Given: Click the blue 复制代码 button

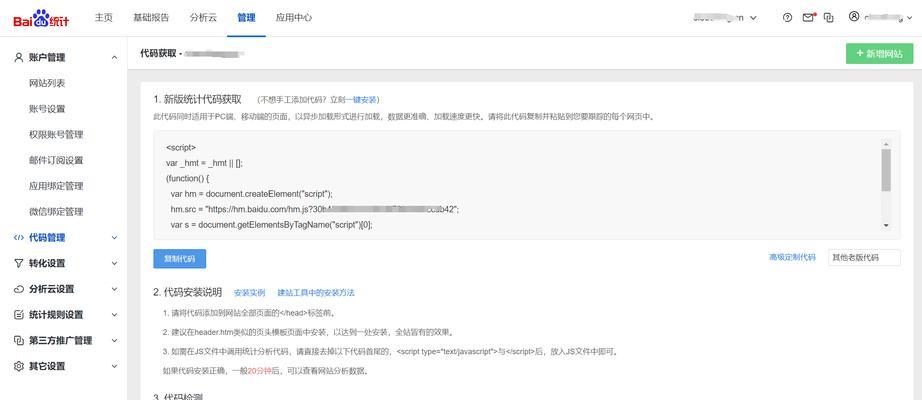Looking at the screenshot, I should pyautogui.click(x=180, y=258).
